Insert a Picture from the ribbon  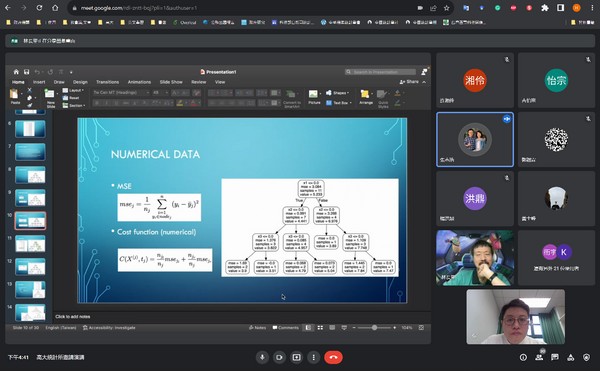click(x=314, y=97)
